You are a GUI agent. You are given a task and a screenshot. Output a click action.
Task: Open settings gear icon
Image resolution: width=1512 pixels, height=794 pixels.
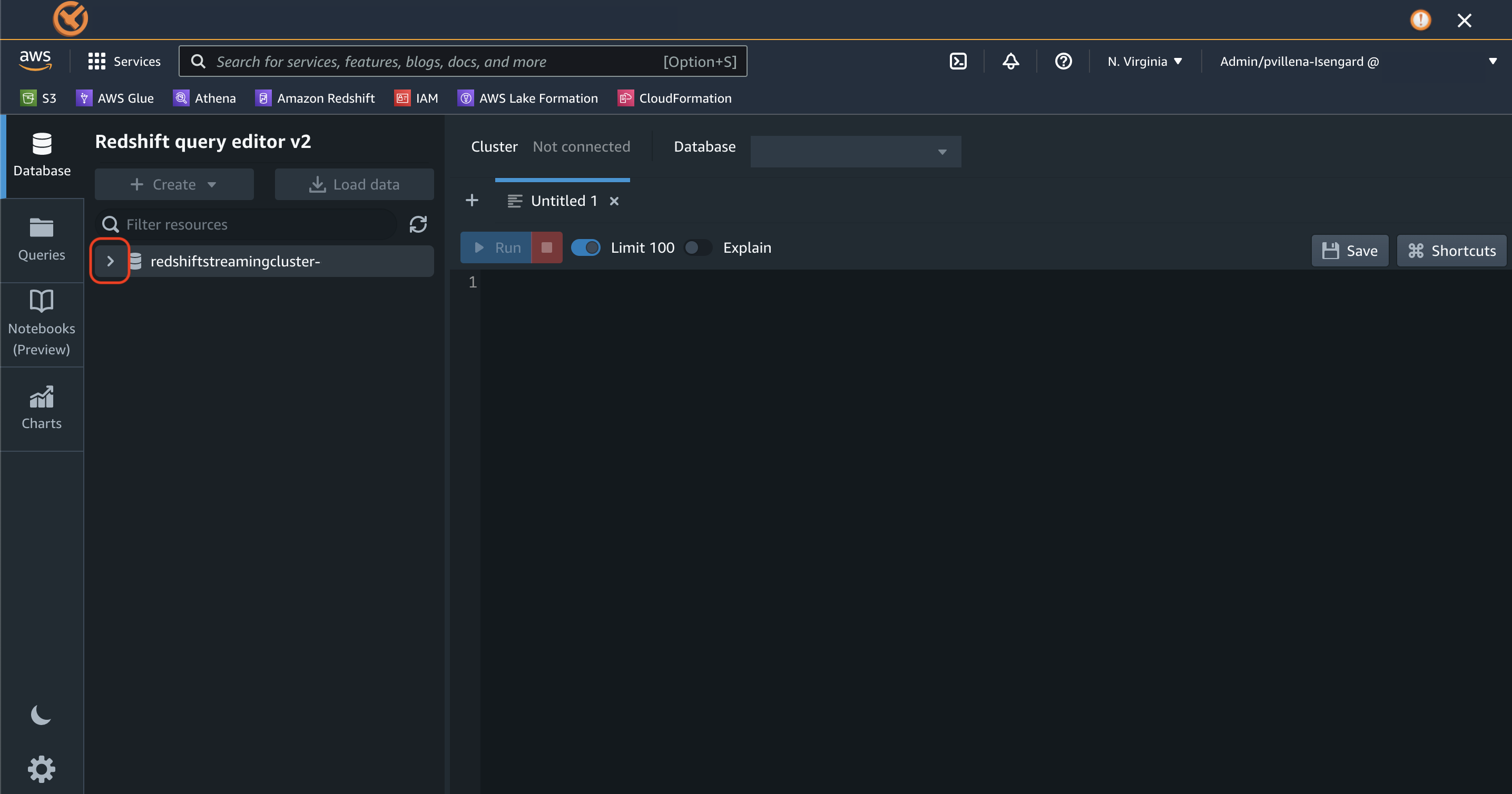coord(41,769)
